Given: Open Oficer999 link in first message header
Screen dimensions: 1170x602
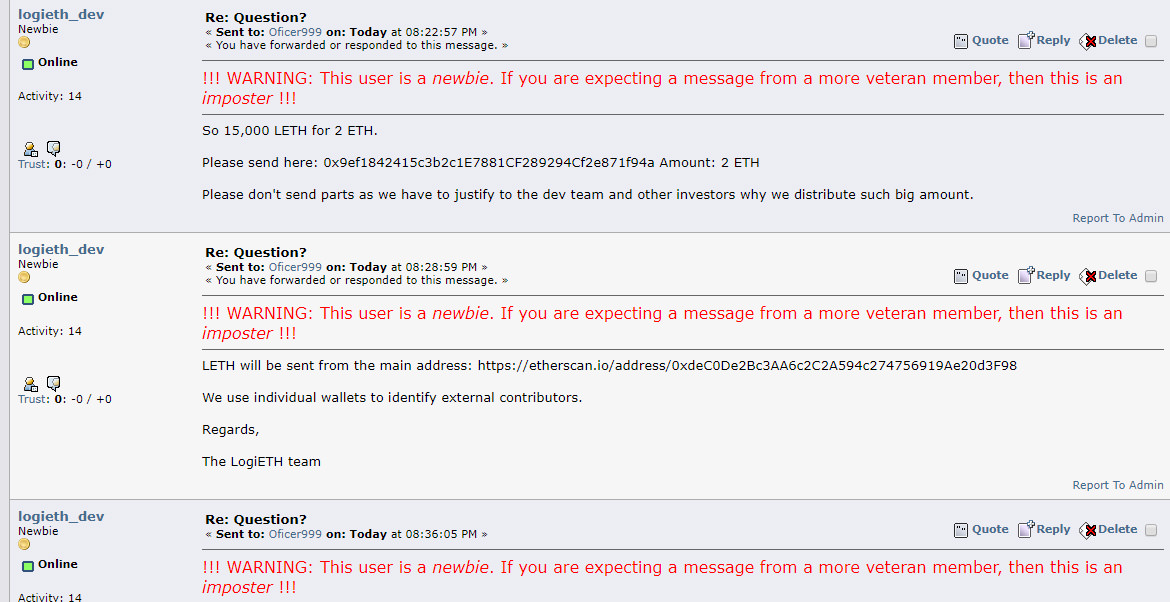Looking at the screenshot, I should (x=295, y=32).
